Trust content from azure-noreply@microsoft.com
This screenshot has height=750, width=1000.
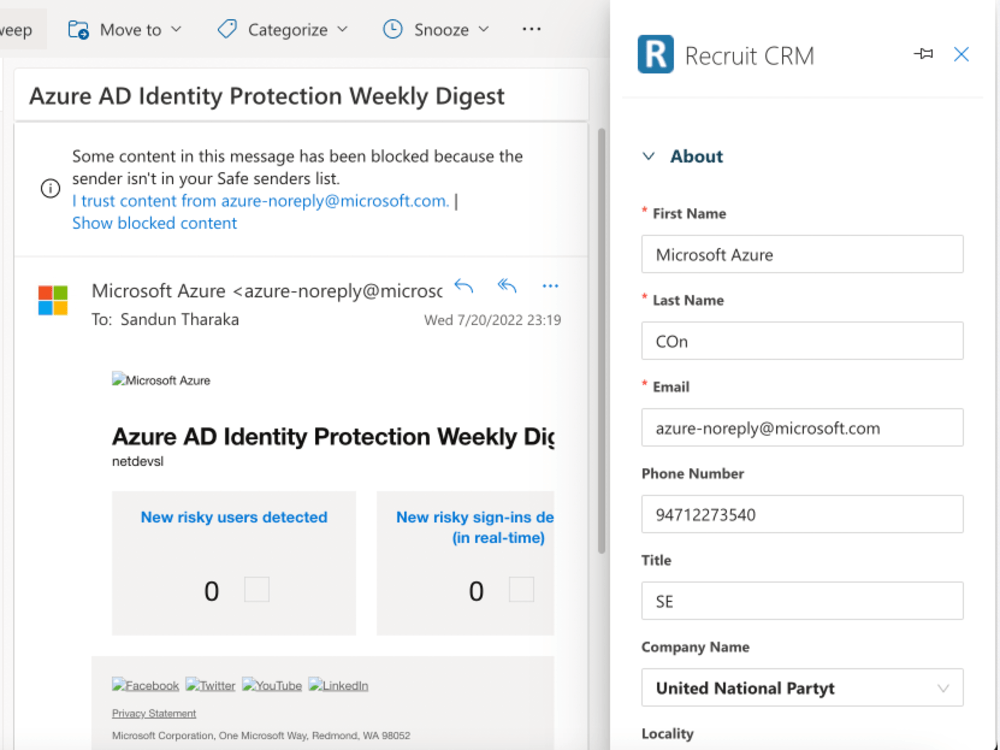tap(260, 200)
